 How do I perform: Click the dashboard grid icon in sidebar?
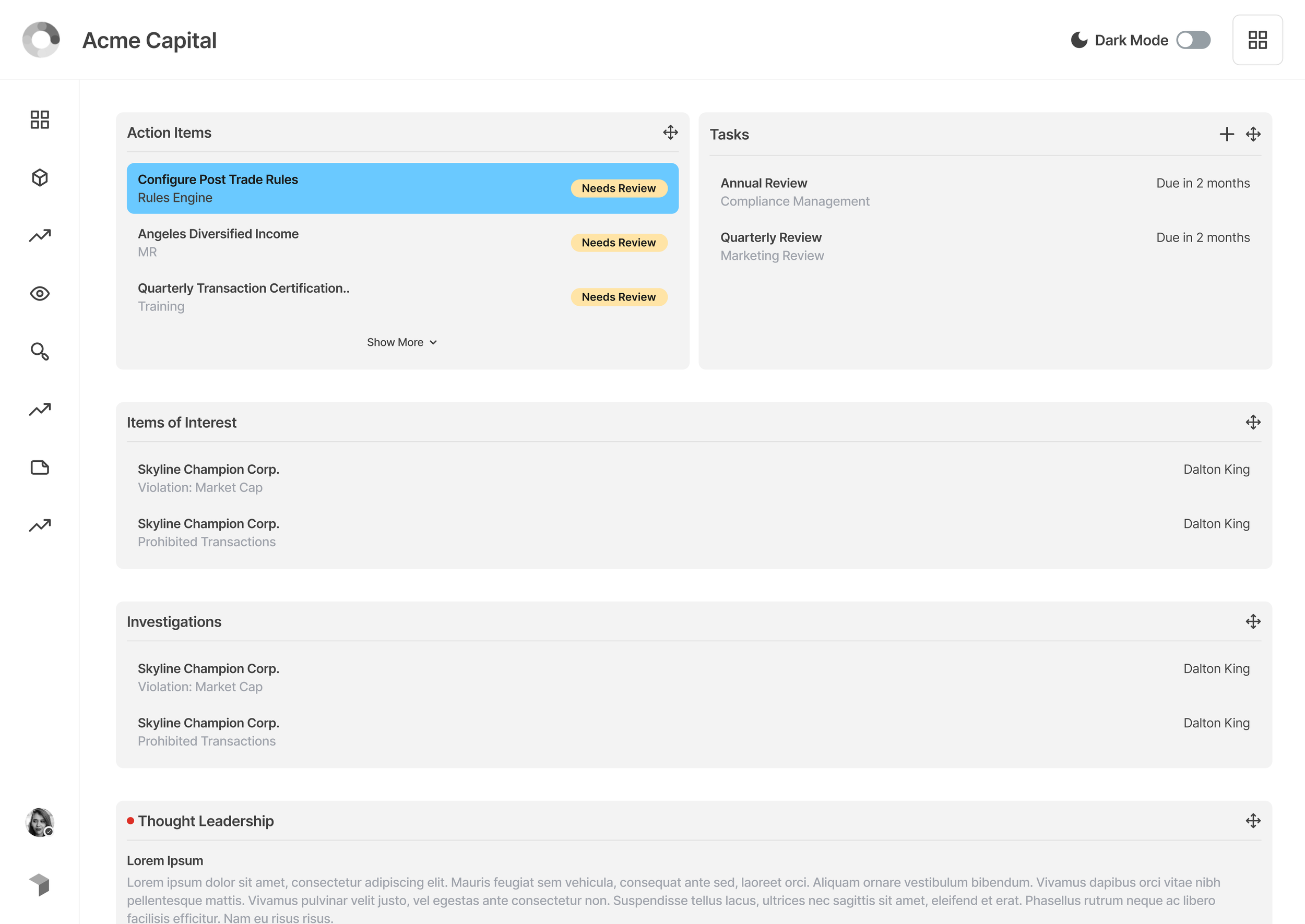(x=39, y=119)
